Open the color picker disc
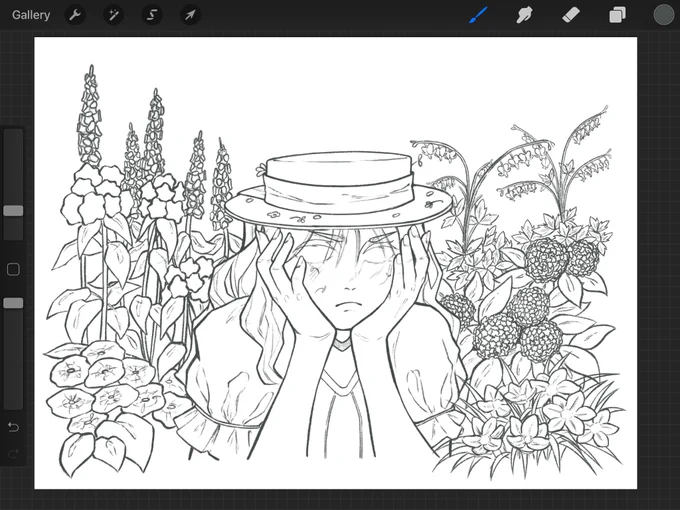This screenshot has width=680, height=510. click(664, 15)
